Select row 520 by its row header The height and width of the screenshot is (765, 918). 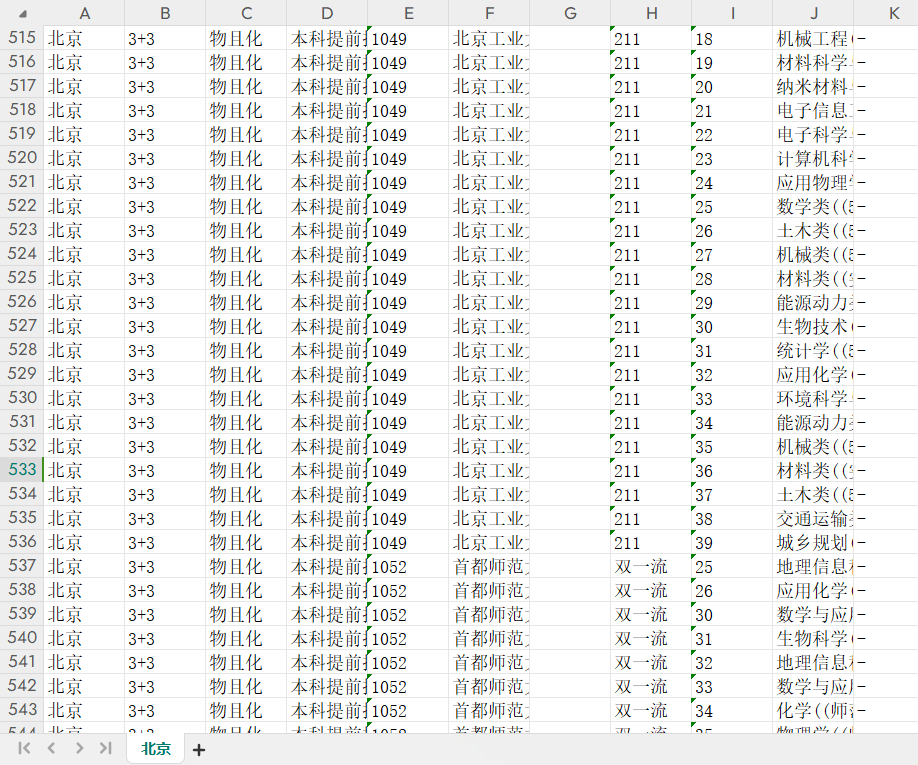click(21, 158)
